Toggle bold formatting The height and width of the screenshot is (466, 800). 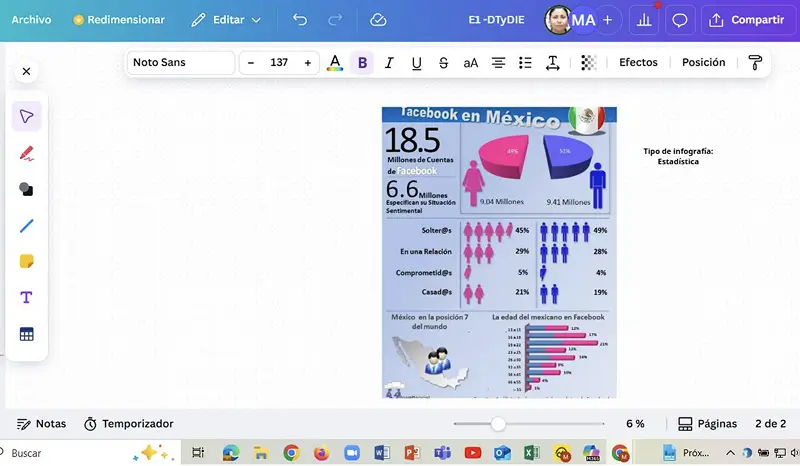click(x=362, y=62)
